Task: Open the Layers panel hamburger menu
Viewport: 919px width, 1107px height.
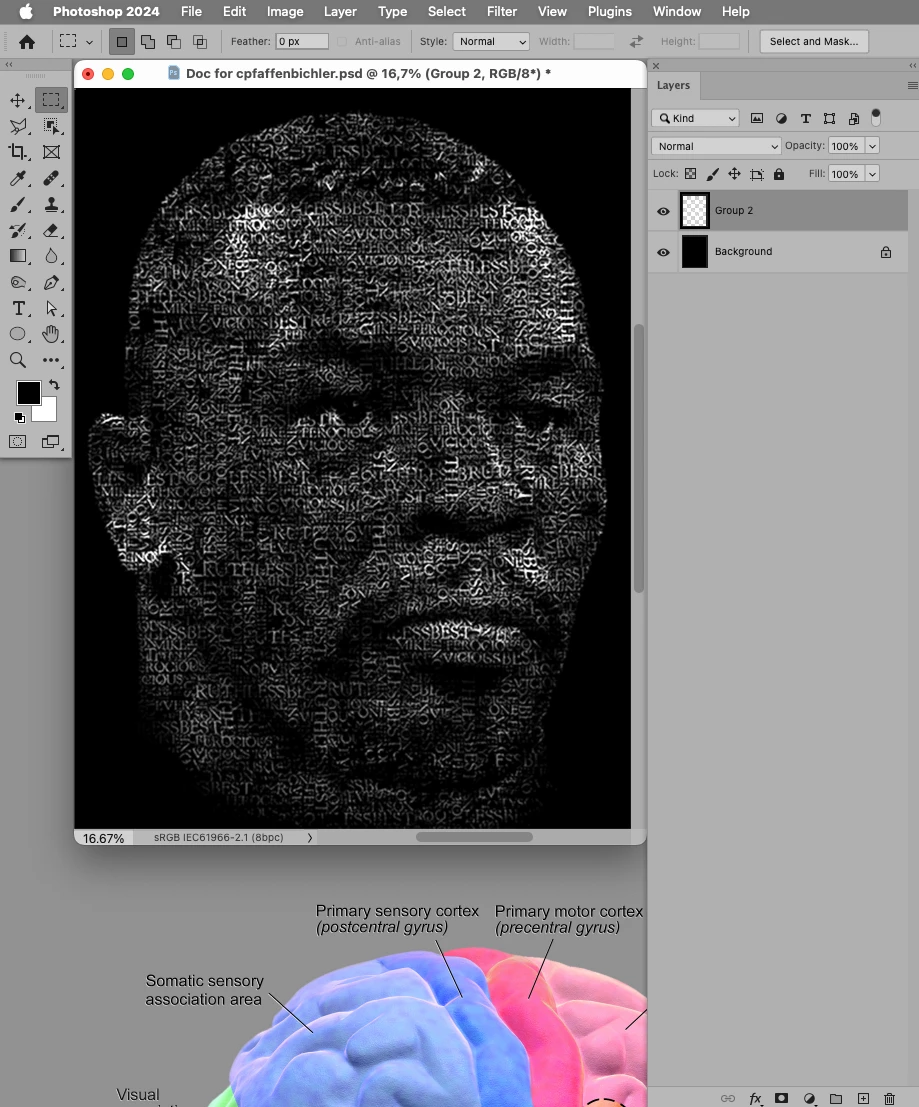Action: 912,85
